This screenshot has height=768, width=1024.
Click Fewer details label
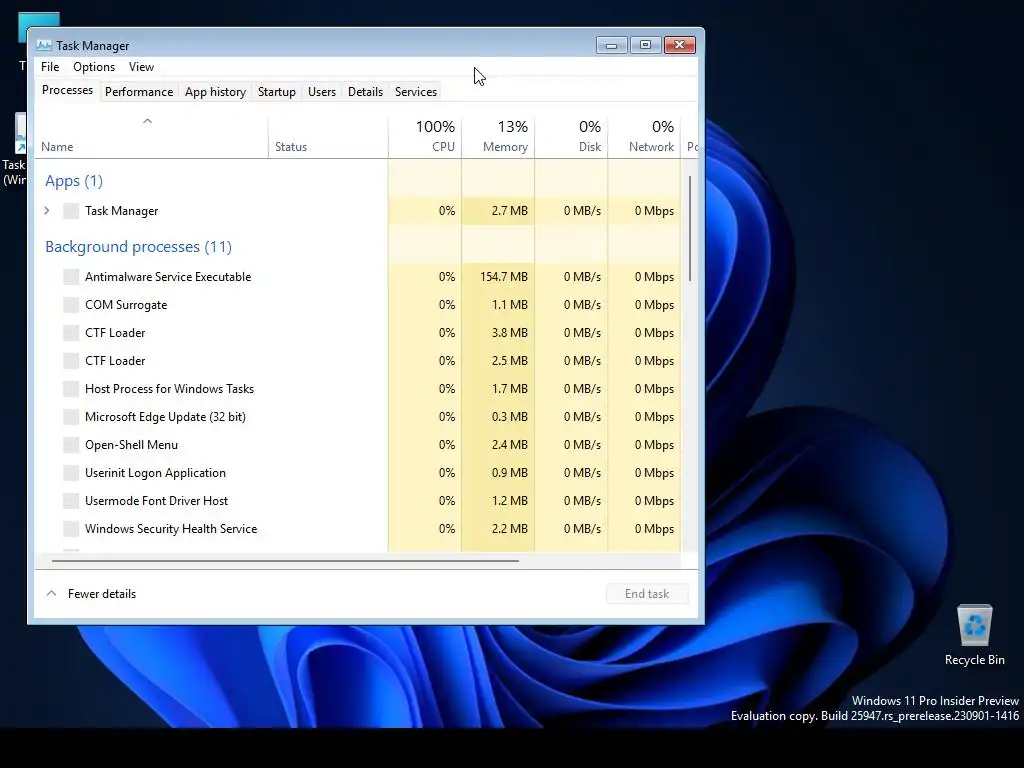tap(102, 594)
